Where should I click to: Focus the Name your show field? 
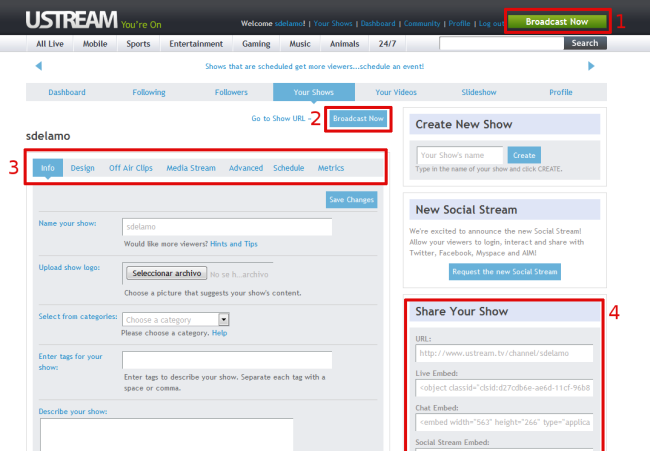[x=227, y=227]
